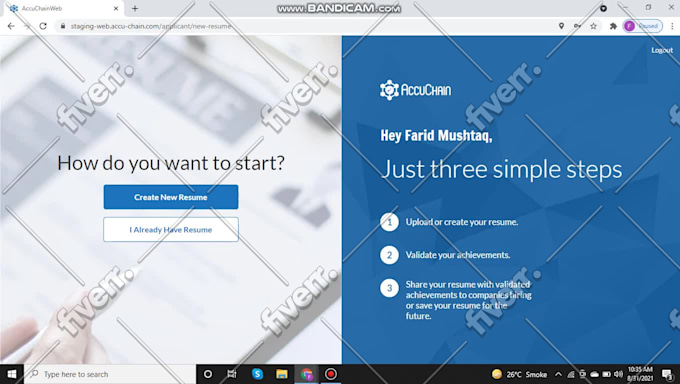Viewport: 680px width, 384px height.
Task: Log out using the Logout link
Action: coord(662,50)
